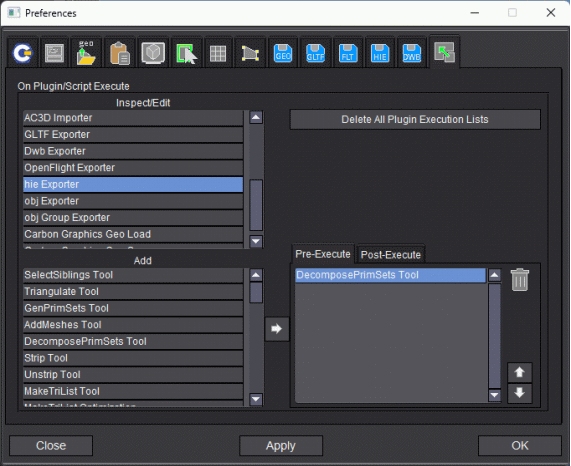Switch to the Post-Execute tab
Viewport: 571px width, 466px height.
click(390, 254)
